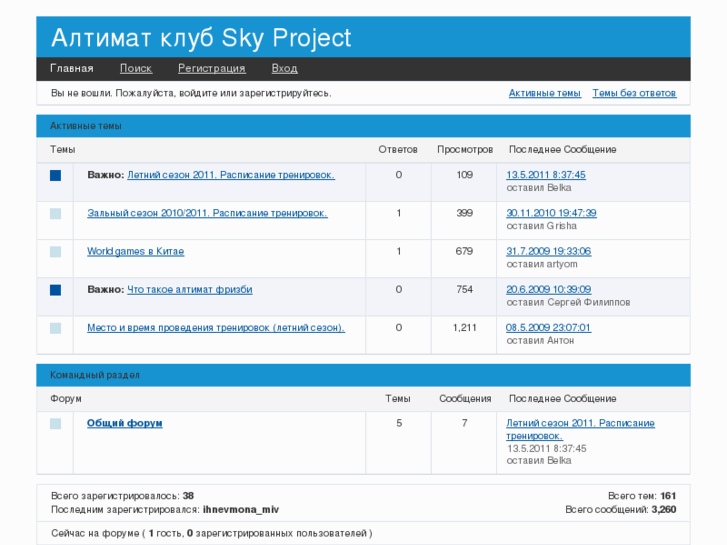
Task: Click status icon beside Worldgames в Китае
Action: 55,252
